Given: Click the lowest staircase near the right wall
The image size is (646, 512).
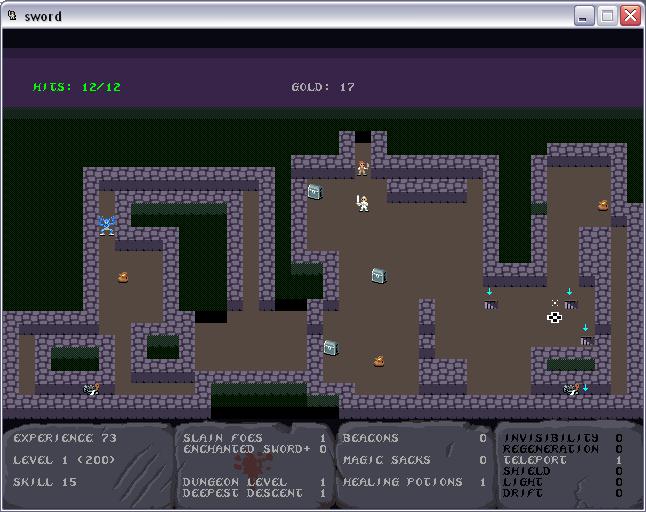Looking at the screenshot, I should (x=587, y=340).
